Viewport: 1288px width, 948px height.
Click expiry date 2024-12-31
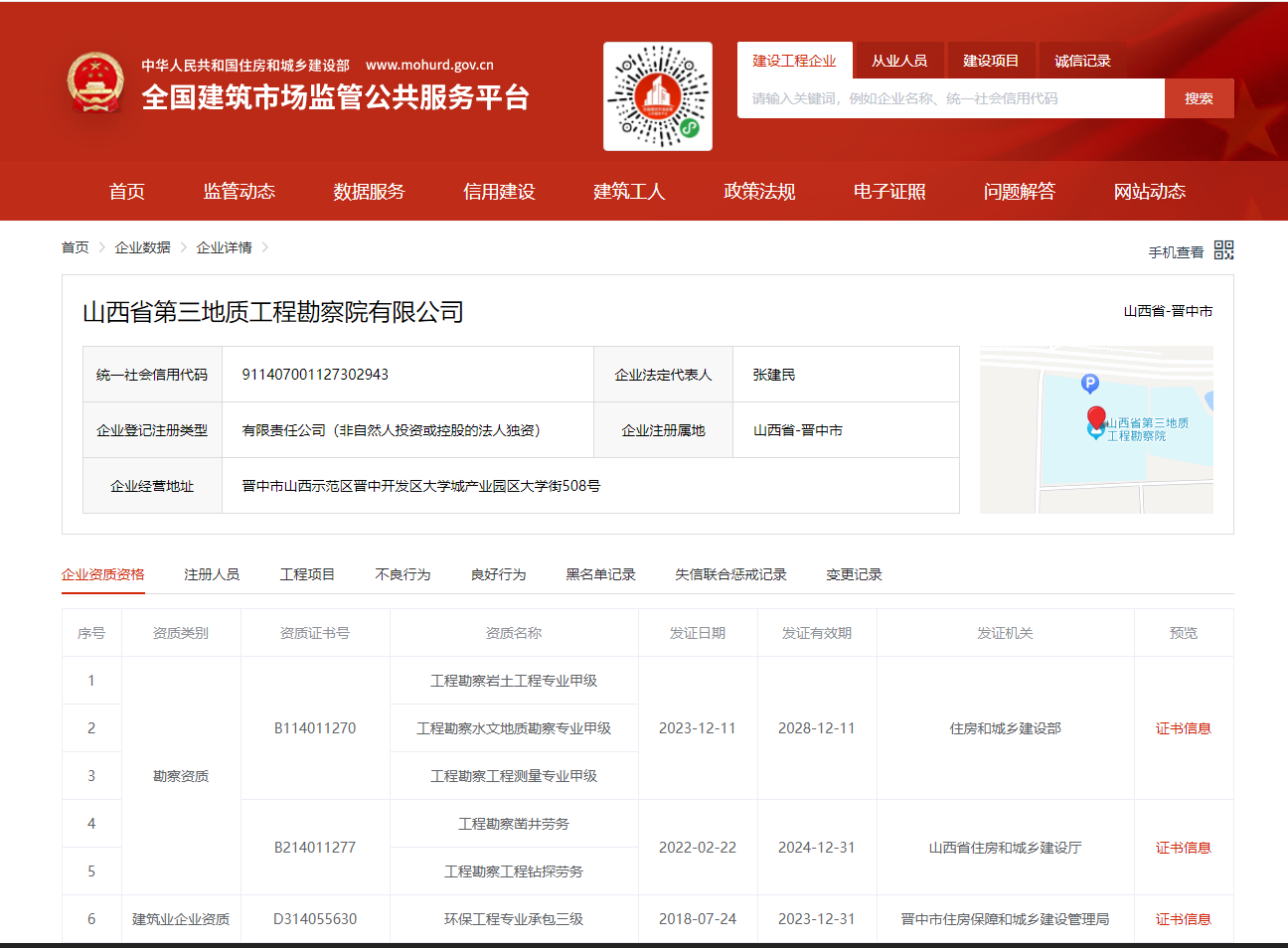tap(817, 848)
